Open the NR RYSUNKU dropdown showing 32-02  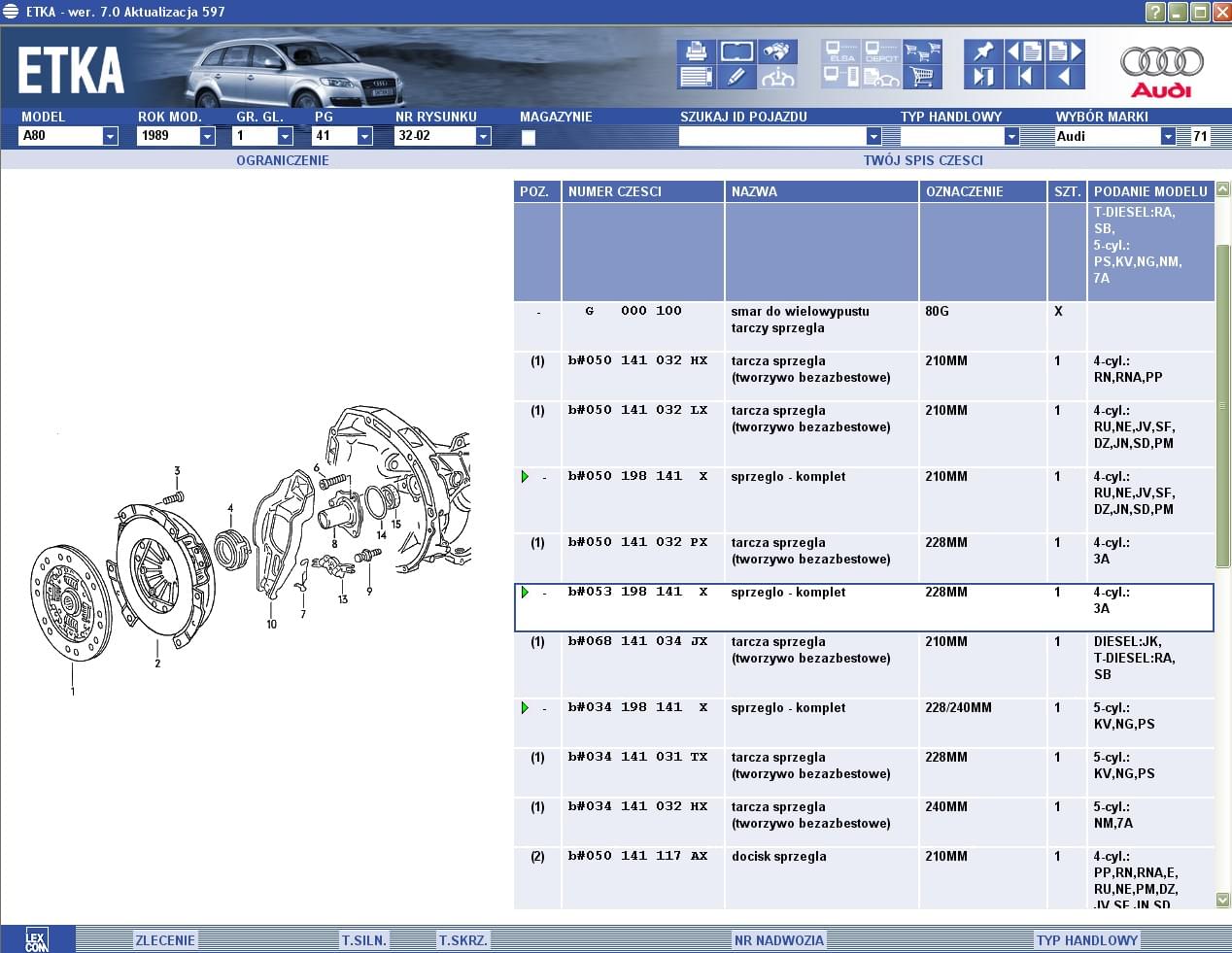pyautogui.click(x=483, y=136)
